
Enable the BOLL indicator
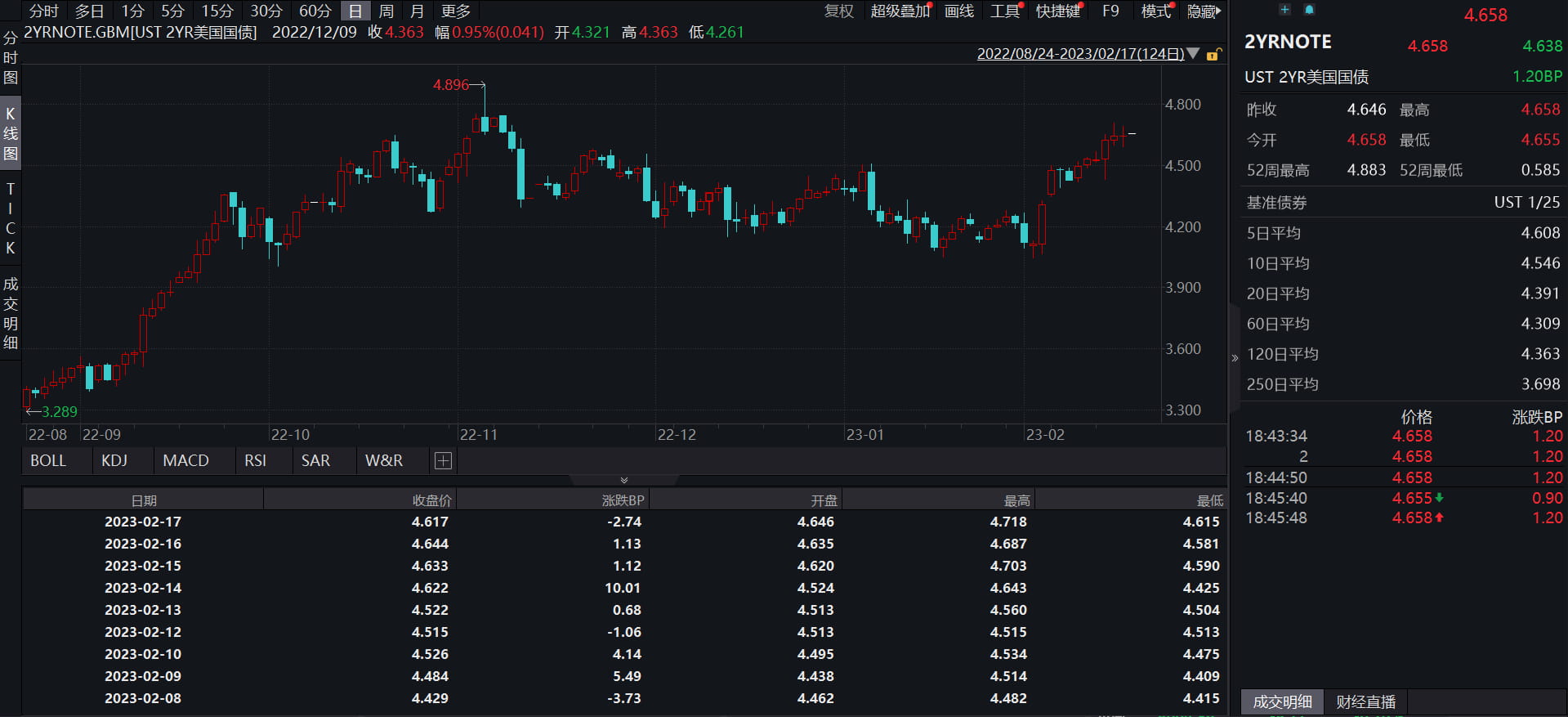[48, 461]
